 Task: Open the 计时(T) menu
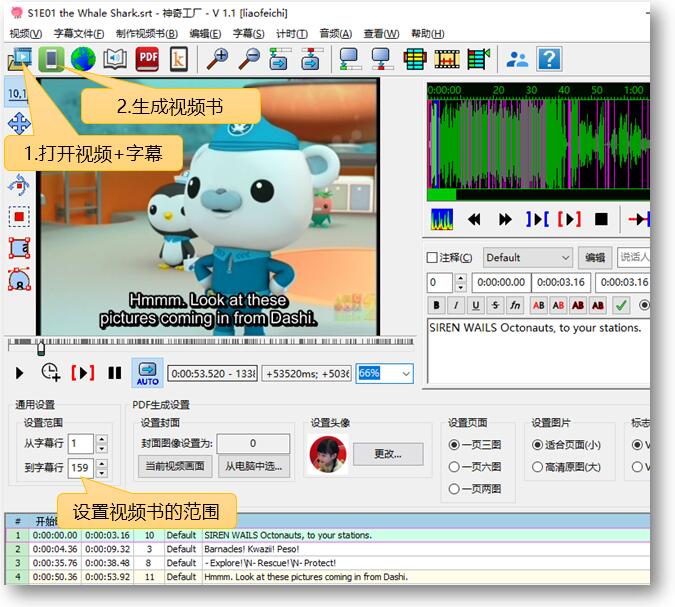[x=292, y=34]
